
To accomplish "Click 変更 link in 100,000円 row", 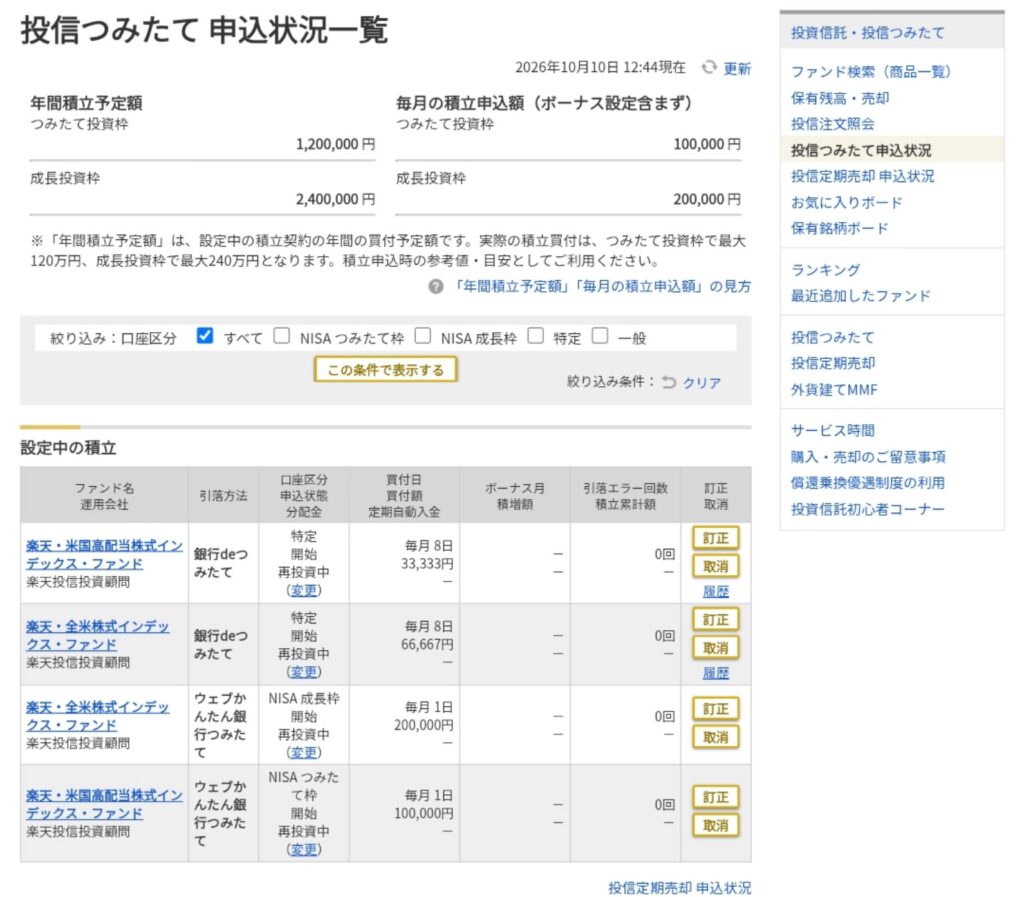I will [x=304, y=849].
